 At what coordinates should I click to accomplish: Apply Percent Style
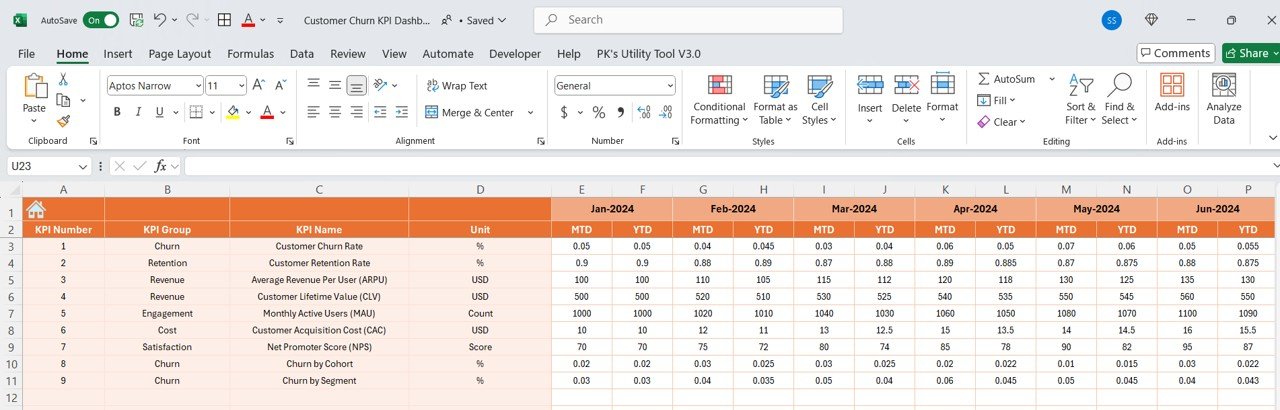(x=598, y=112)
